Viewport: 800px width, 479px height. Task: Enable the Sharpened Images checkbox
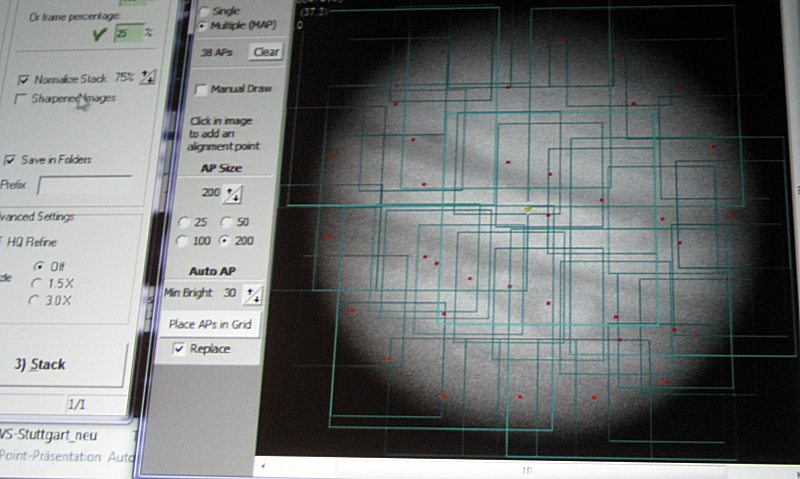tap(22, 99)
